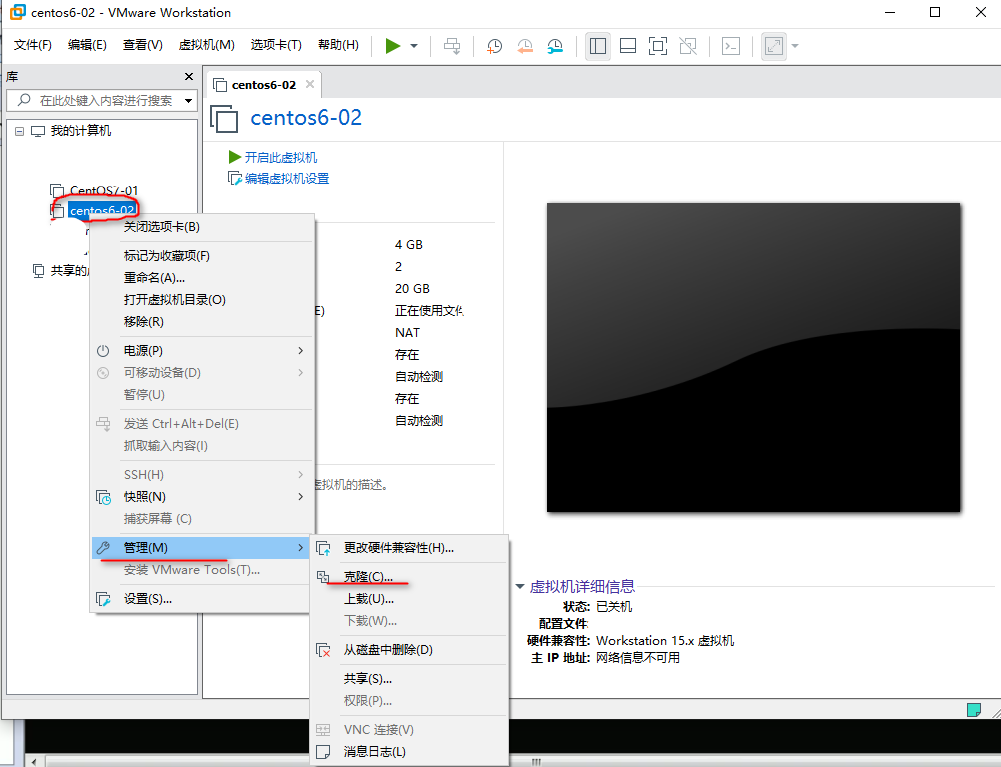Image resolution: width=1001 pixels, height=767 pixels.
Task: Click the green Power On play icon in toolbar
Action: [x=393, y=46]
